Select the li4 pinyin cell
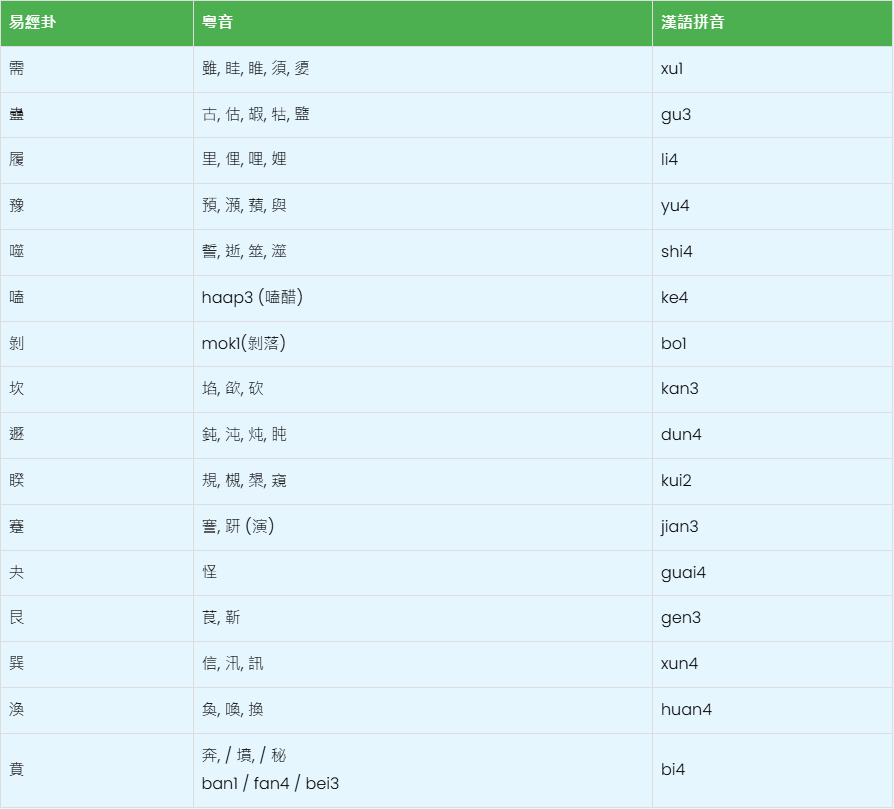This screenshot has width=894, height=809. (x=773, y=160)
